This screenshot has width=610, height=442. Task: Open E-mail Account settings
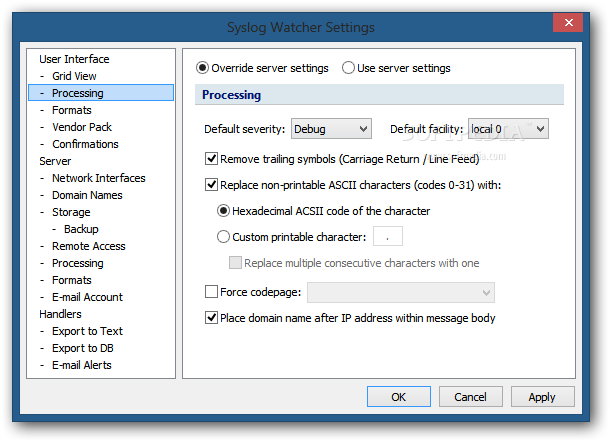[x=87, y=297]
